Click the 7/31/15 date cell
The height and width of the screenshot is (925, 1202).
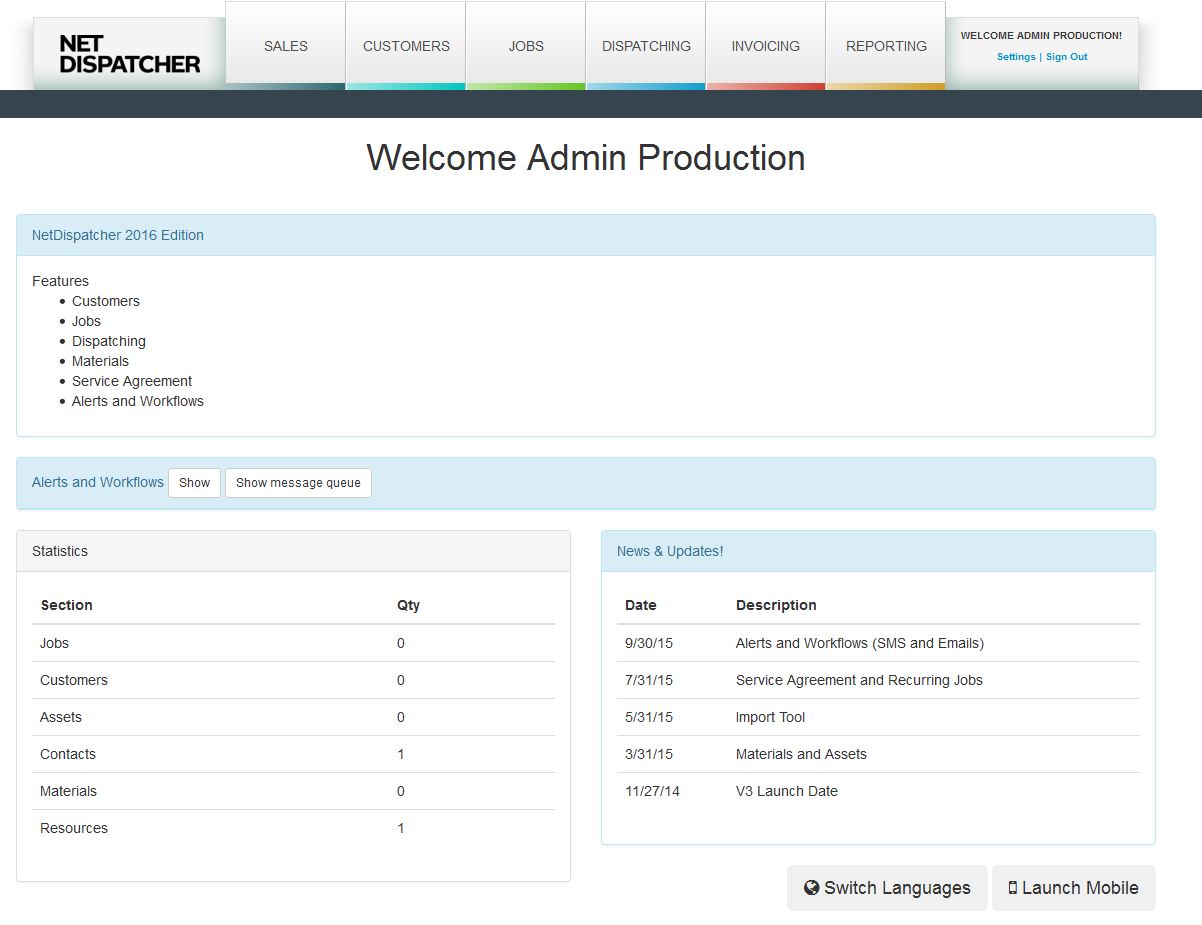tap(649, 680)
